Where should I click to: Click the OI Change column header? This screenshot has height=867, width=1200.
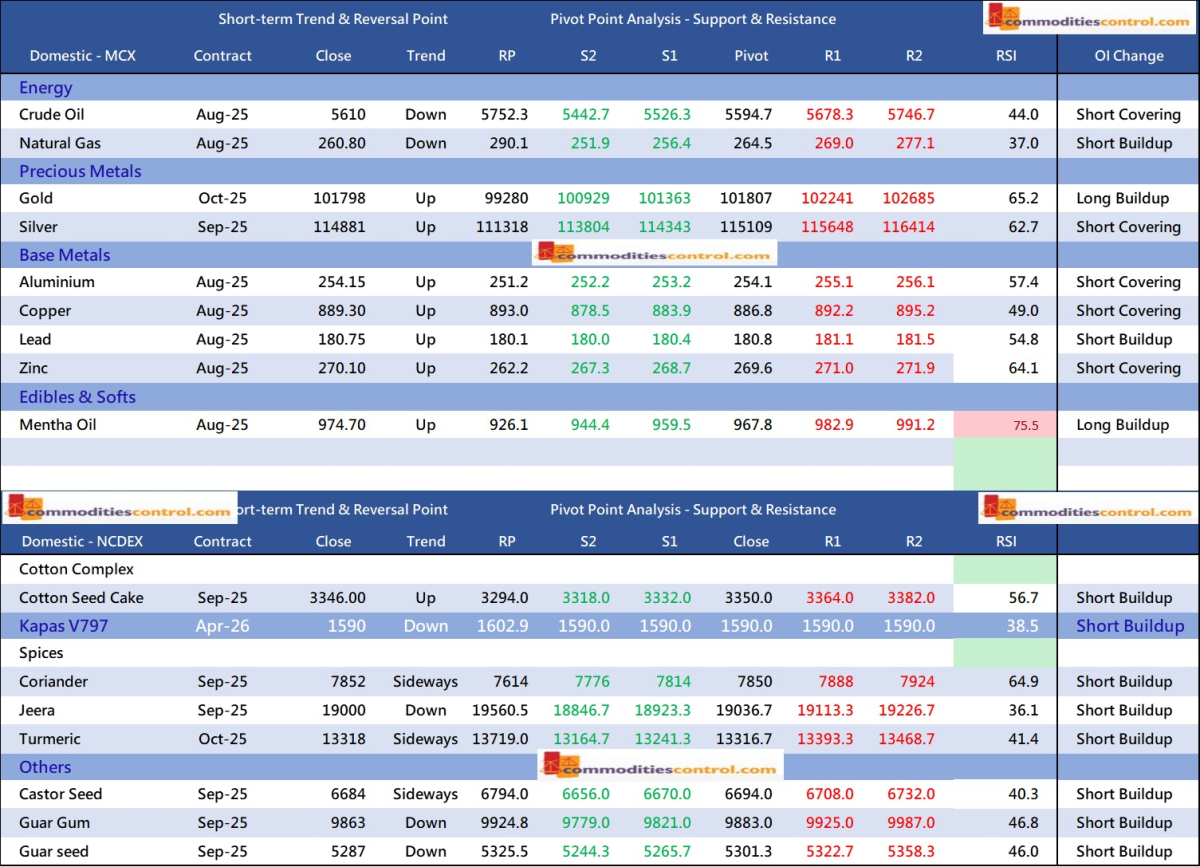coord(1128,56)
